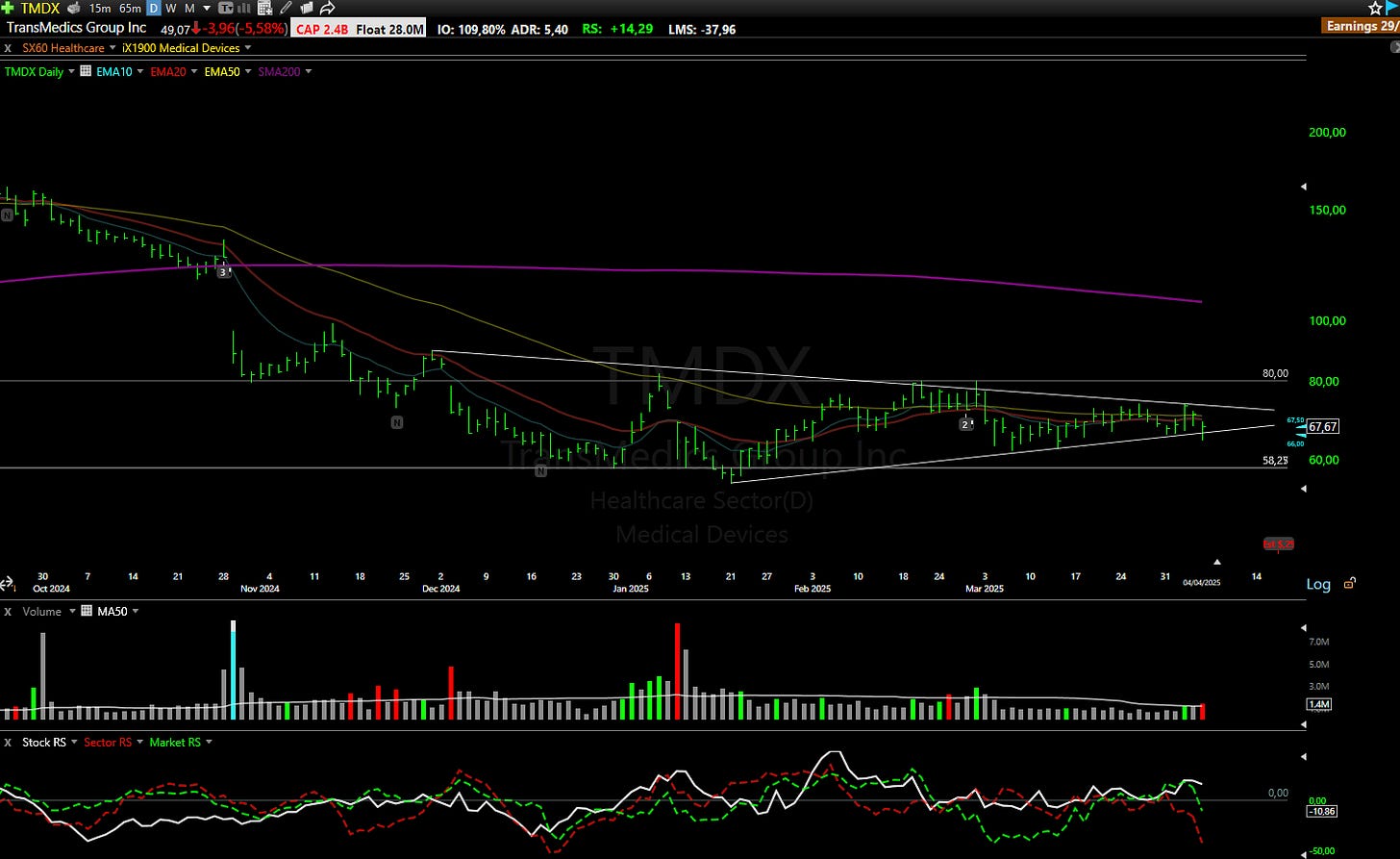
Task: Click the share arrow icon
Action: pos(327,8)
